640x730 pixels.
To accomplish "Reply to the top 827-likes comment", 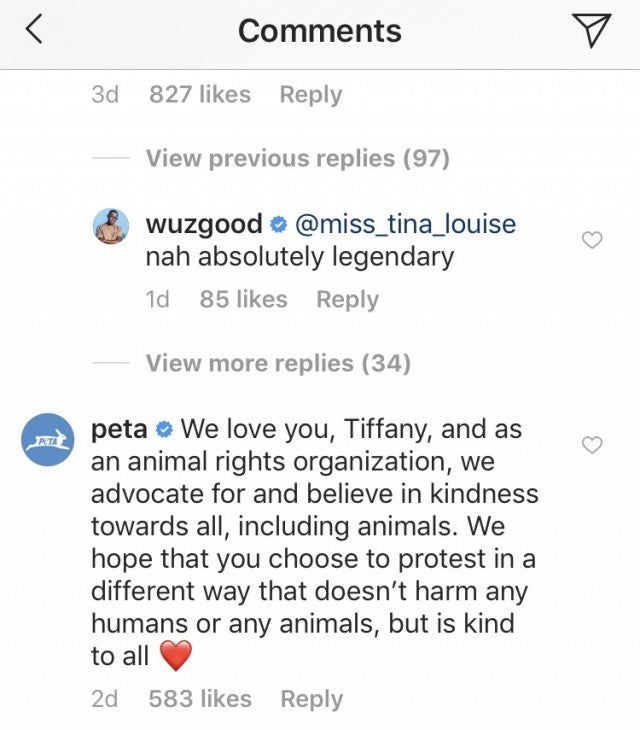I will click(310, 95).
